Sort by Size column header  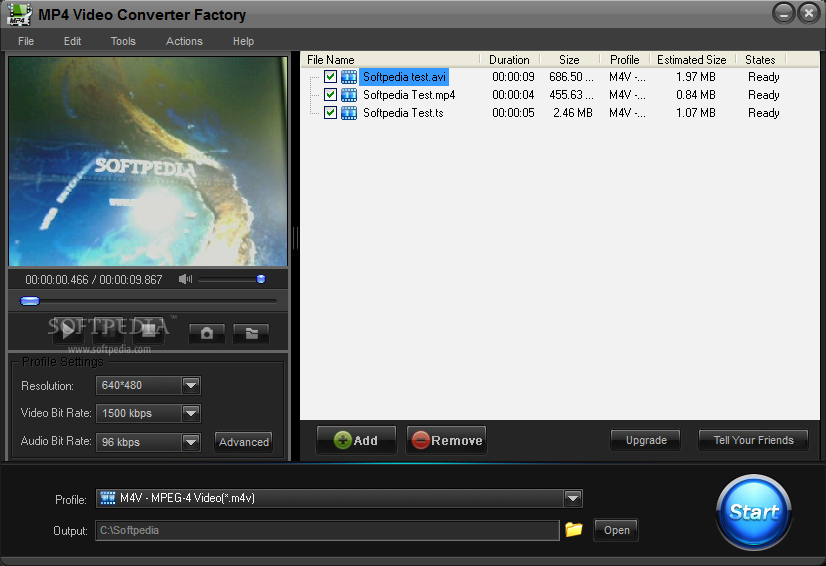[x=569, y=60]
